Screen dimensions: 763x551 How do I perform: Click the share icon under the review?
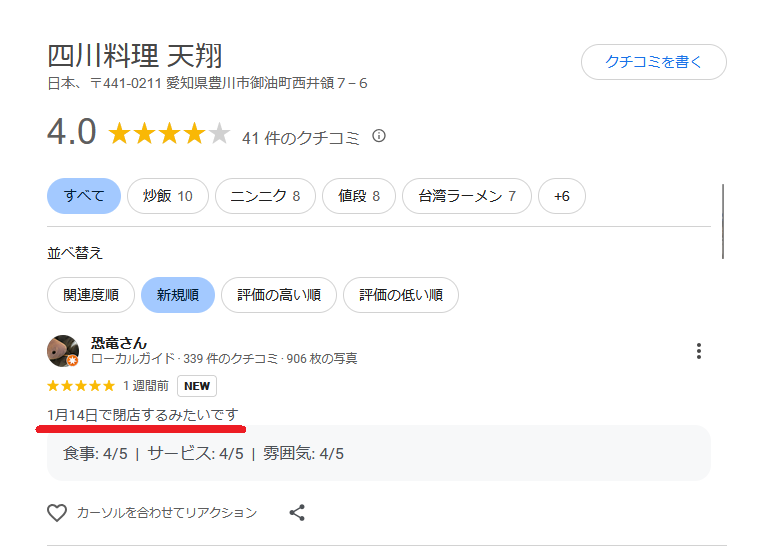click(x=297, y=513)
